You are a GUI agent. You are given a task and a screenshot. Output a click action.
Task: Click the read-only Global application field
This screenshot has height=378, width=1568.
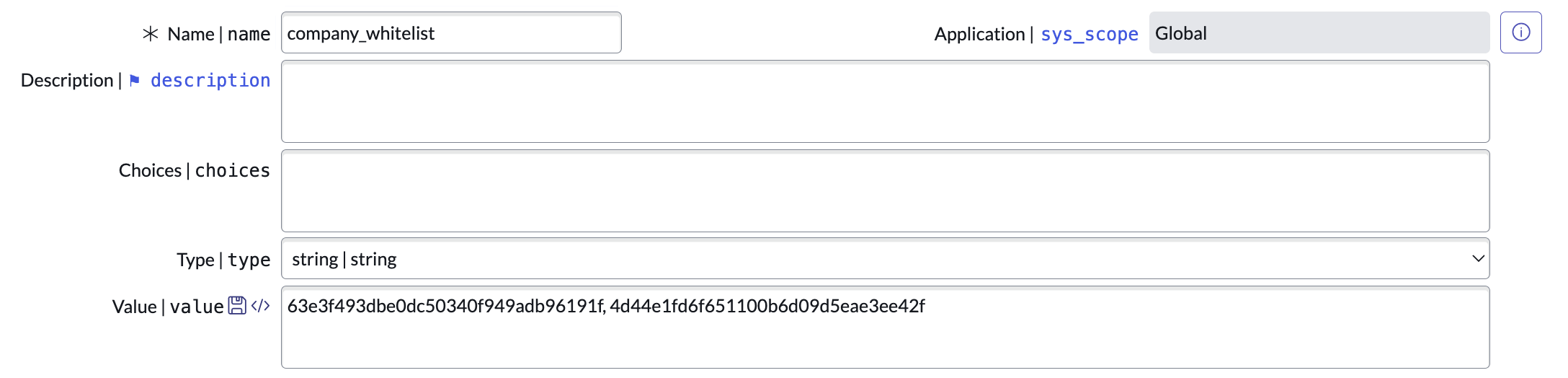tap(1319, 33)
